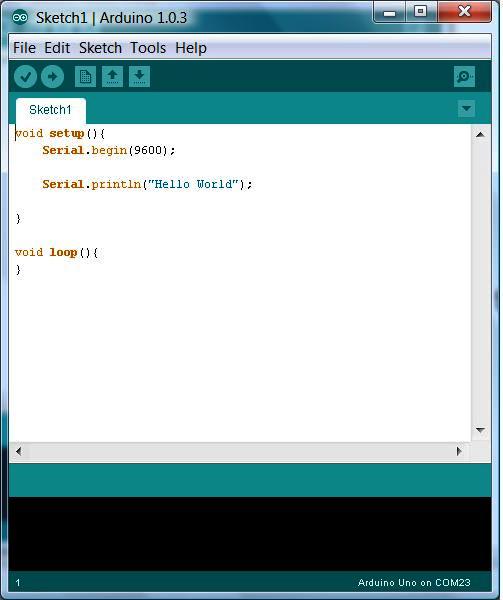Maximize the Arduino window

click(421, 11)
